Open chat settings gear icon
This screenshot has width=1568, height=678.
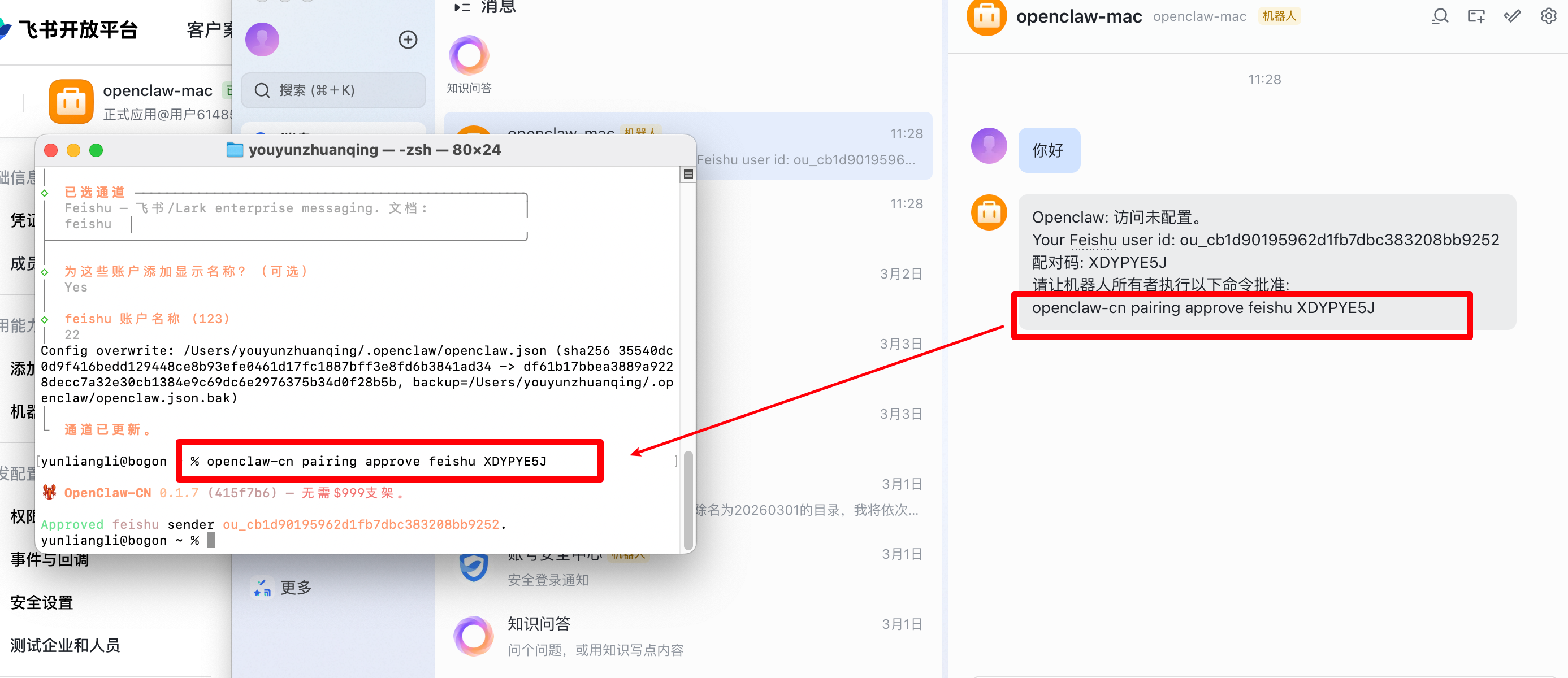(x=1548, y=16)
